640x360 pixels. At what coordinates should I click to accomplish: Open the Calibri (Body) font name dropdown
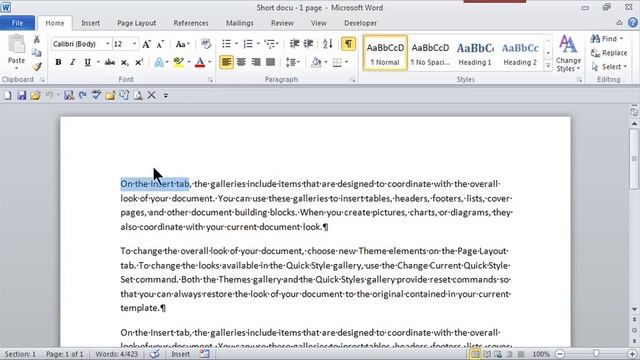[108, 44]
